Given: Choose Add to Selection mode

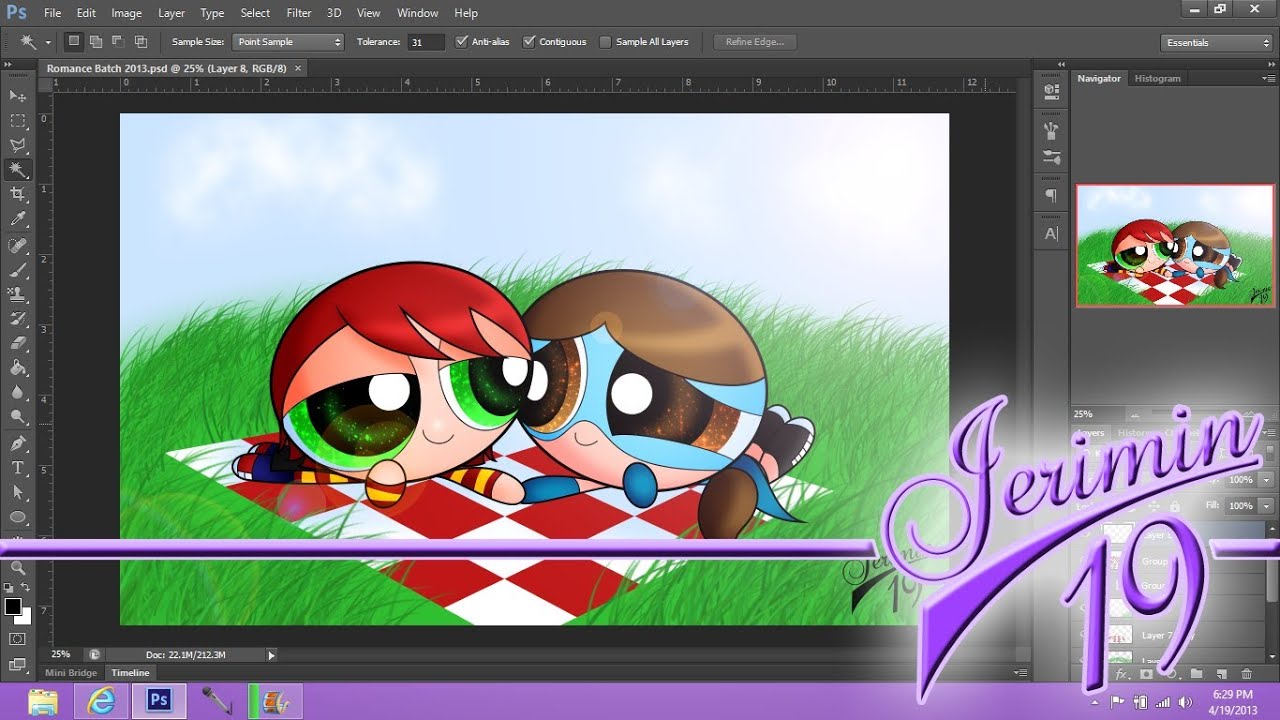Looking at the screenshot, I should click(x=96, y=42).
